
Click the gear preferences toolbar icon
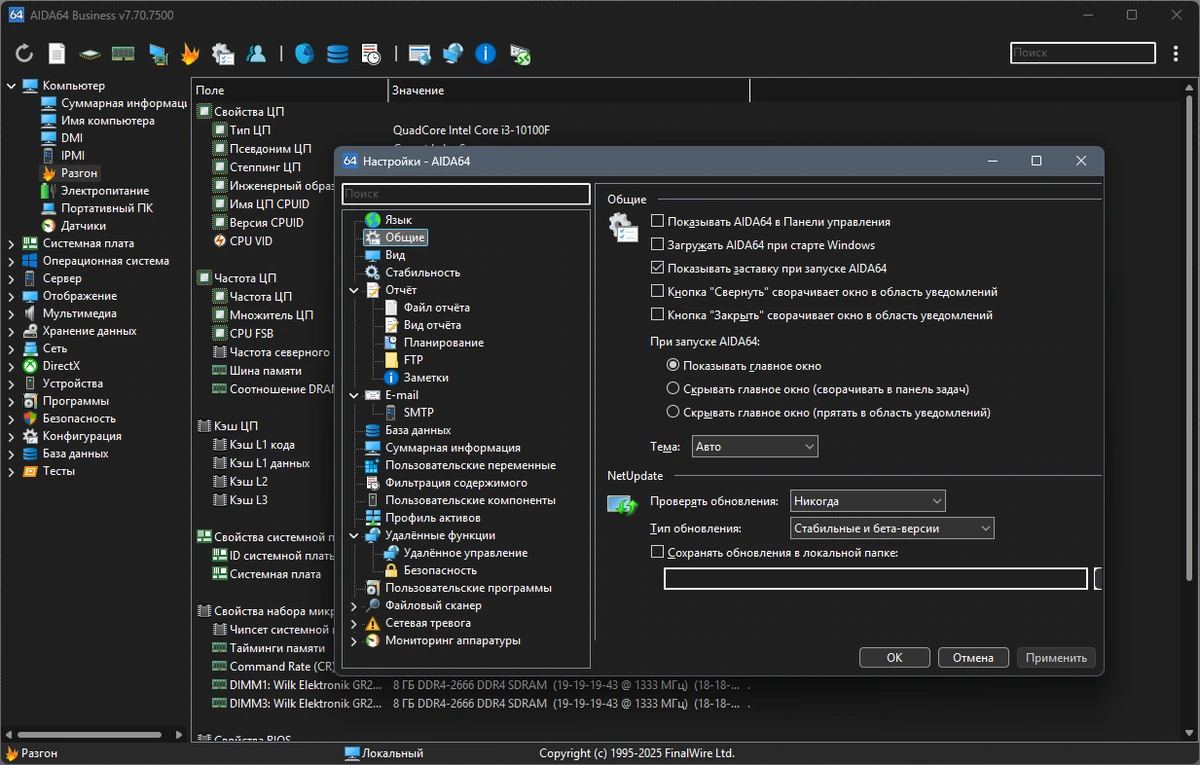tap(222, 54)
